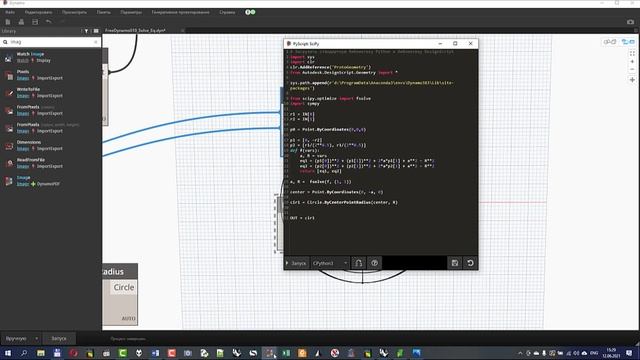Click the Circle output port on node
This screenshot has height=360, width=640.
coord(124,287)
